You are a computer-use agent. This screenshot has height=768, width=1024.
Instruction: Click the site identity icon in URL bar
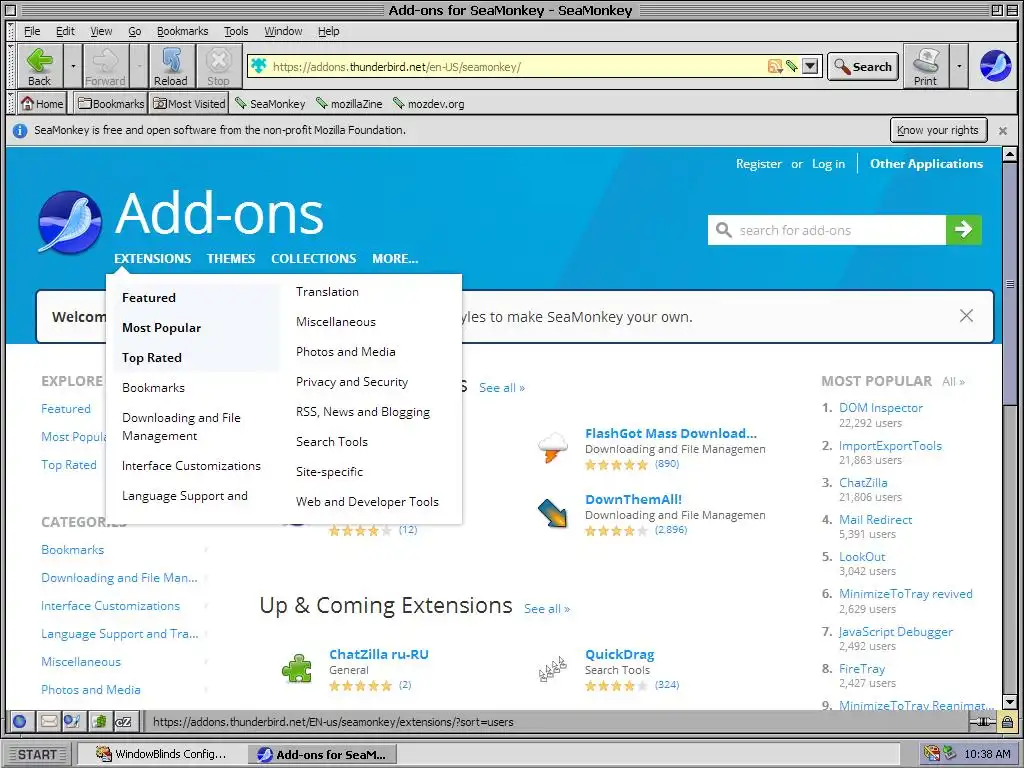click(x=259, y=65)
